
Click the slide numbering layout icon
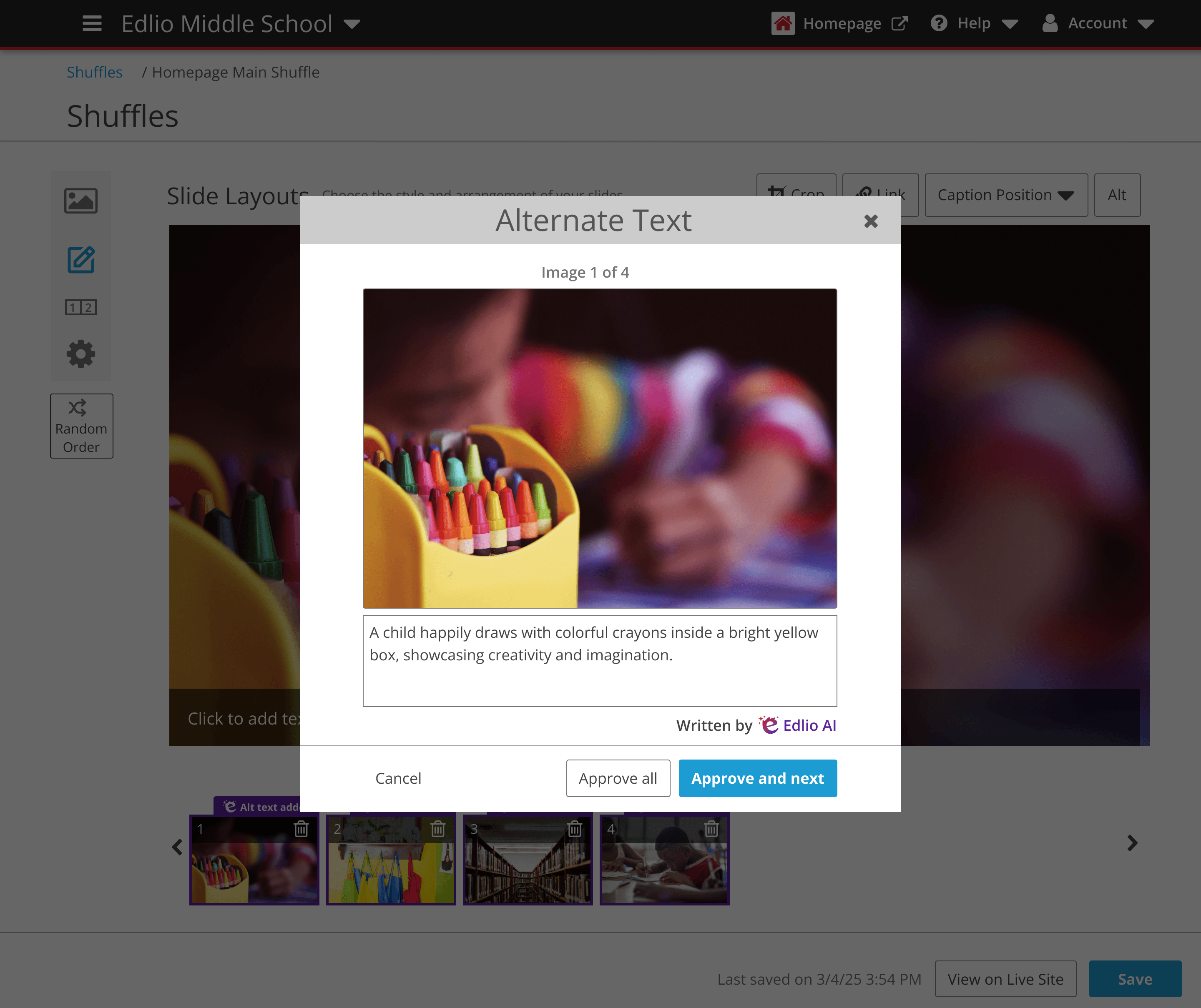[80, 307]
